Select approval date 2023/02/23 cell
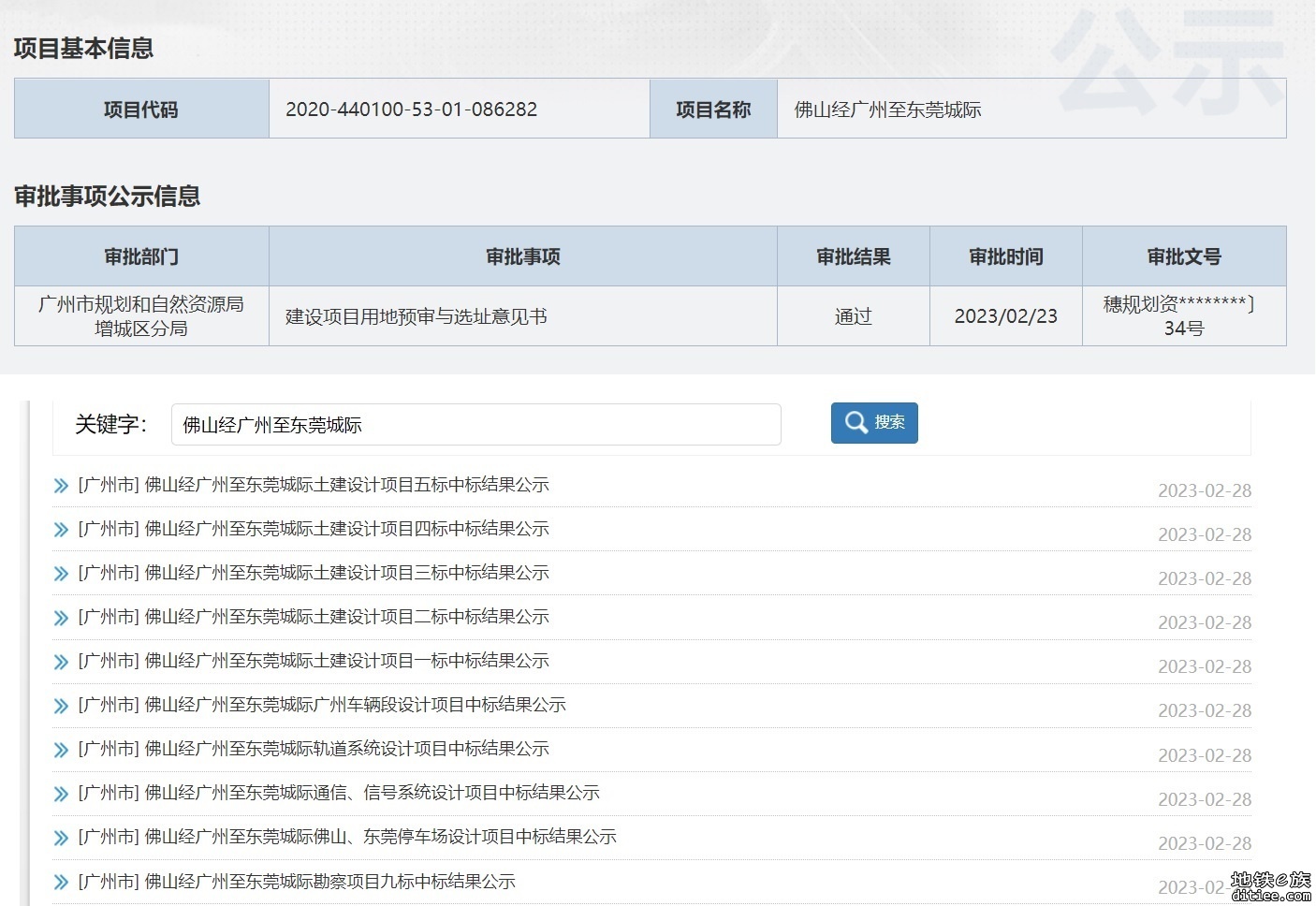 1006,316
